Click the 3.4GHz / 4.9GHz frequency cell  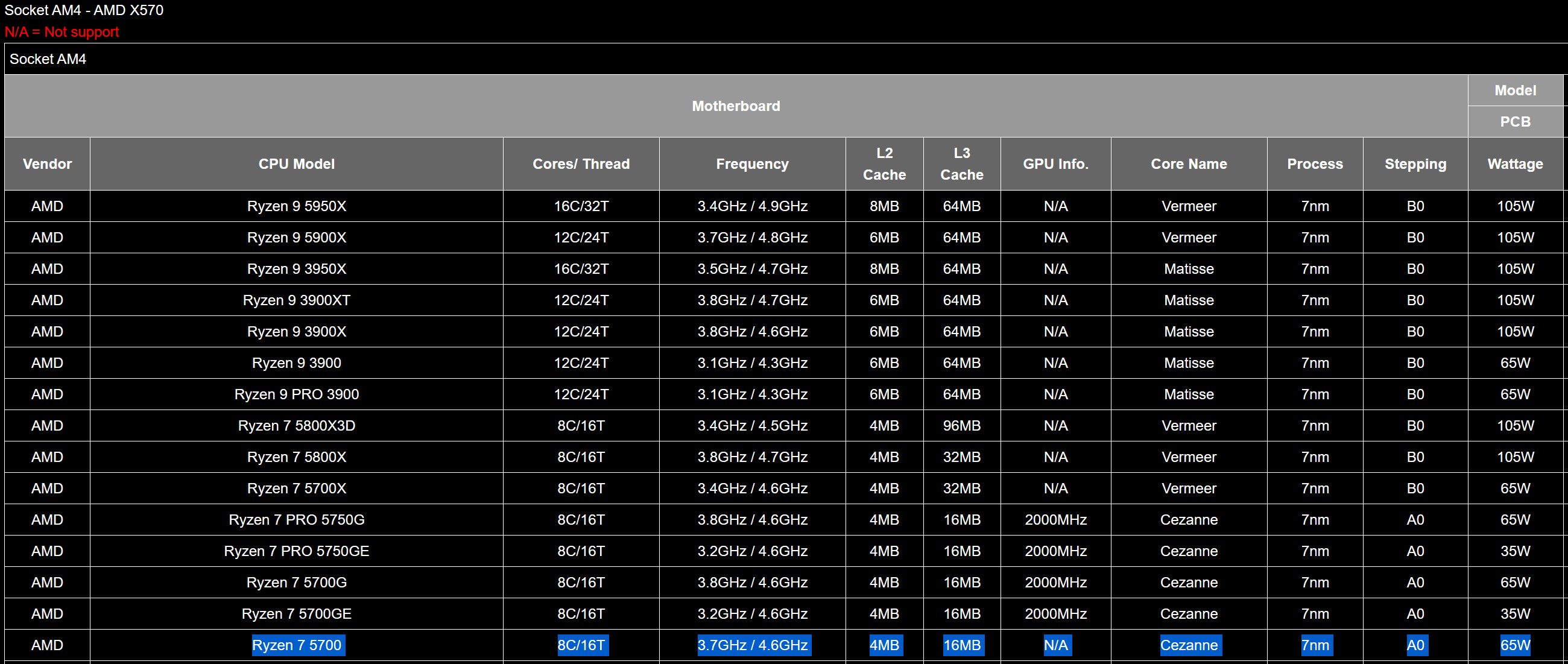tap(753, 206)
